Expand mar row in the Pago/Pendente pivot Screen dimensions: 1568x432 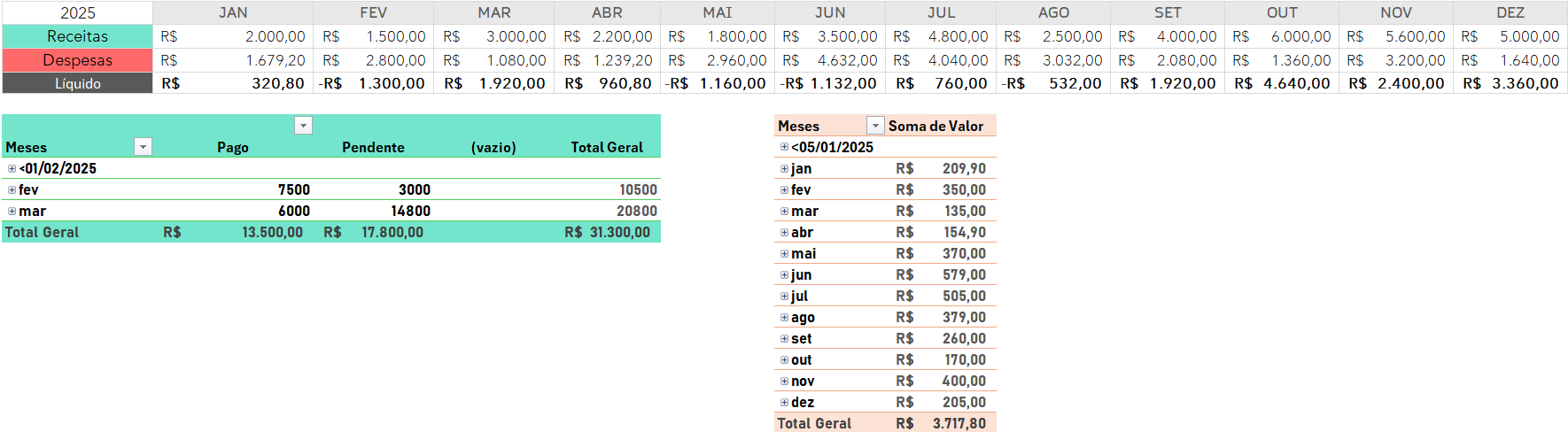12,212
